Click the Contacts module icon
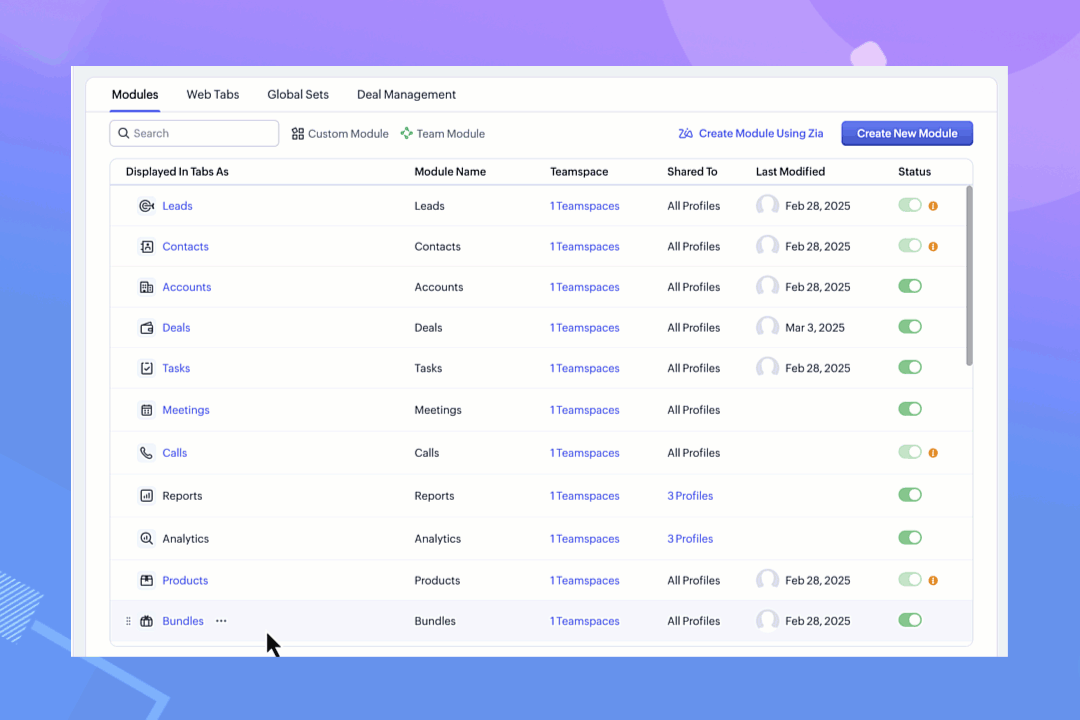 [146, 247]
